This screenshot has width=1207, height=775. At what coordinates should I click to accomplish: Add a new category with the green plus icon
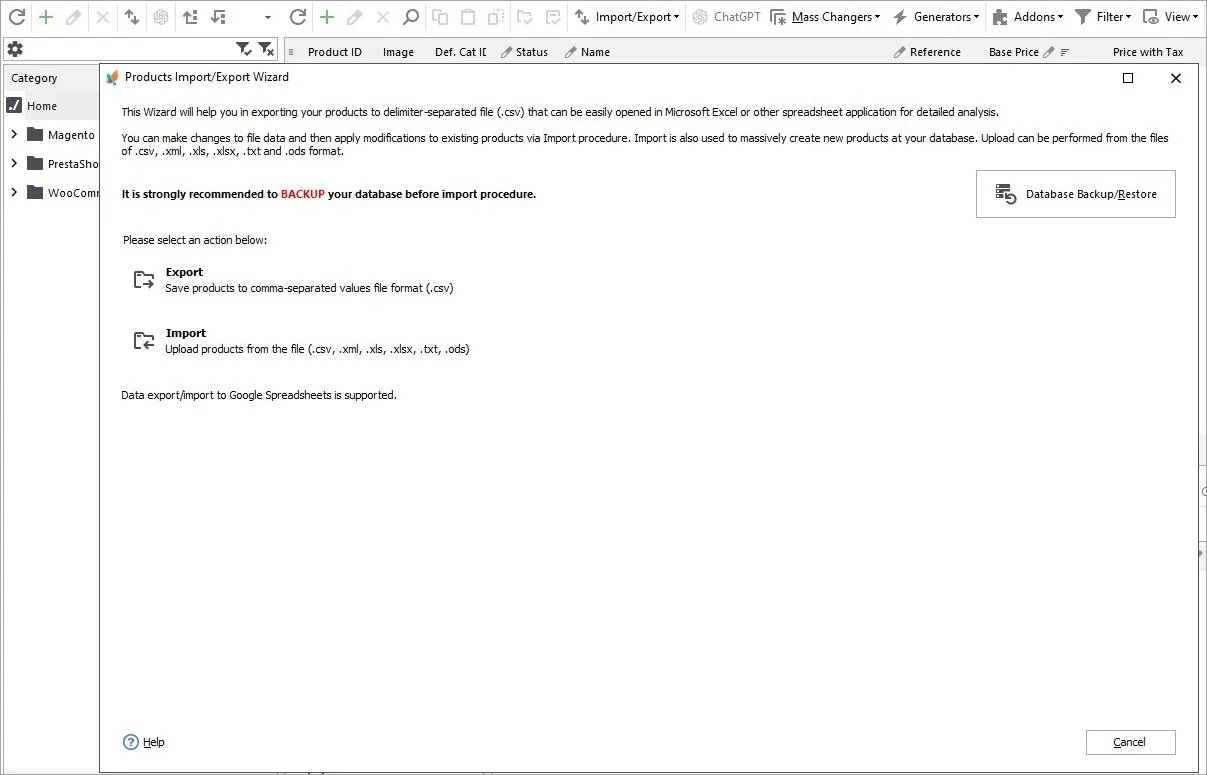(46, 17)
